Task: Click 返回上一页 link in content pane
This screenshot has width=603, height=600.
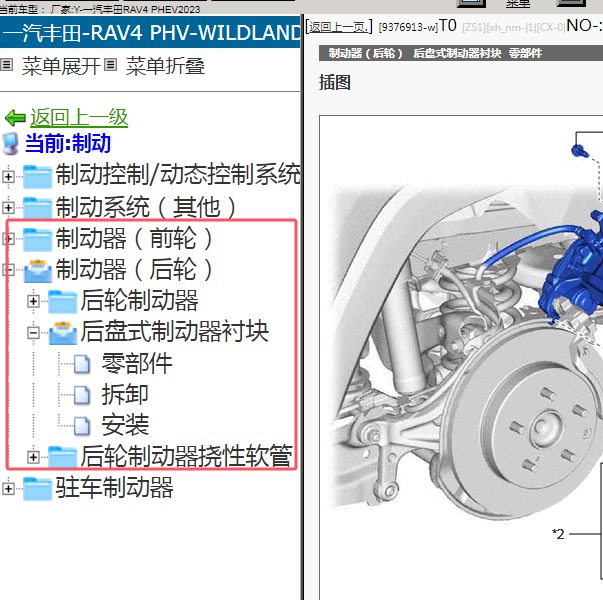Action: (338, 27)
